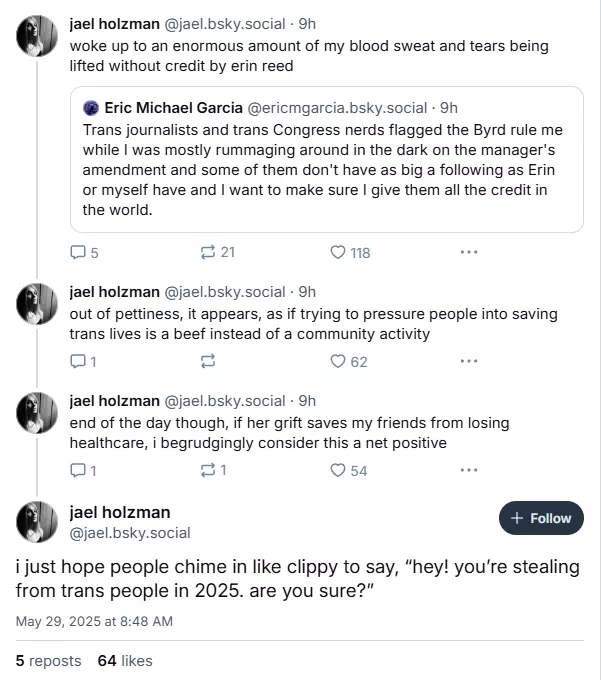The image size is (601, 680).
Task: Click the May 29, 2025 timestamp
Action: 94,621
